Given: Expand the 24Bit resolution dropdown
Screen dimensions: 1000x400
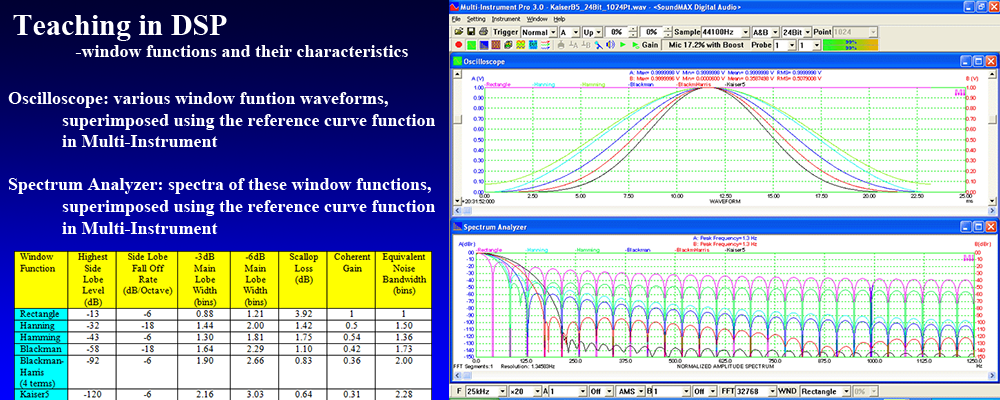Looking at the screenshot, I should pyautogui.click(x=807, y=32).
